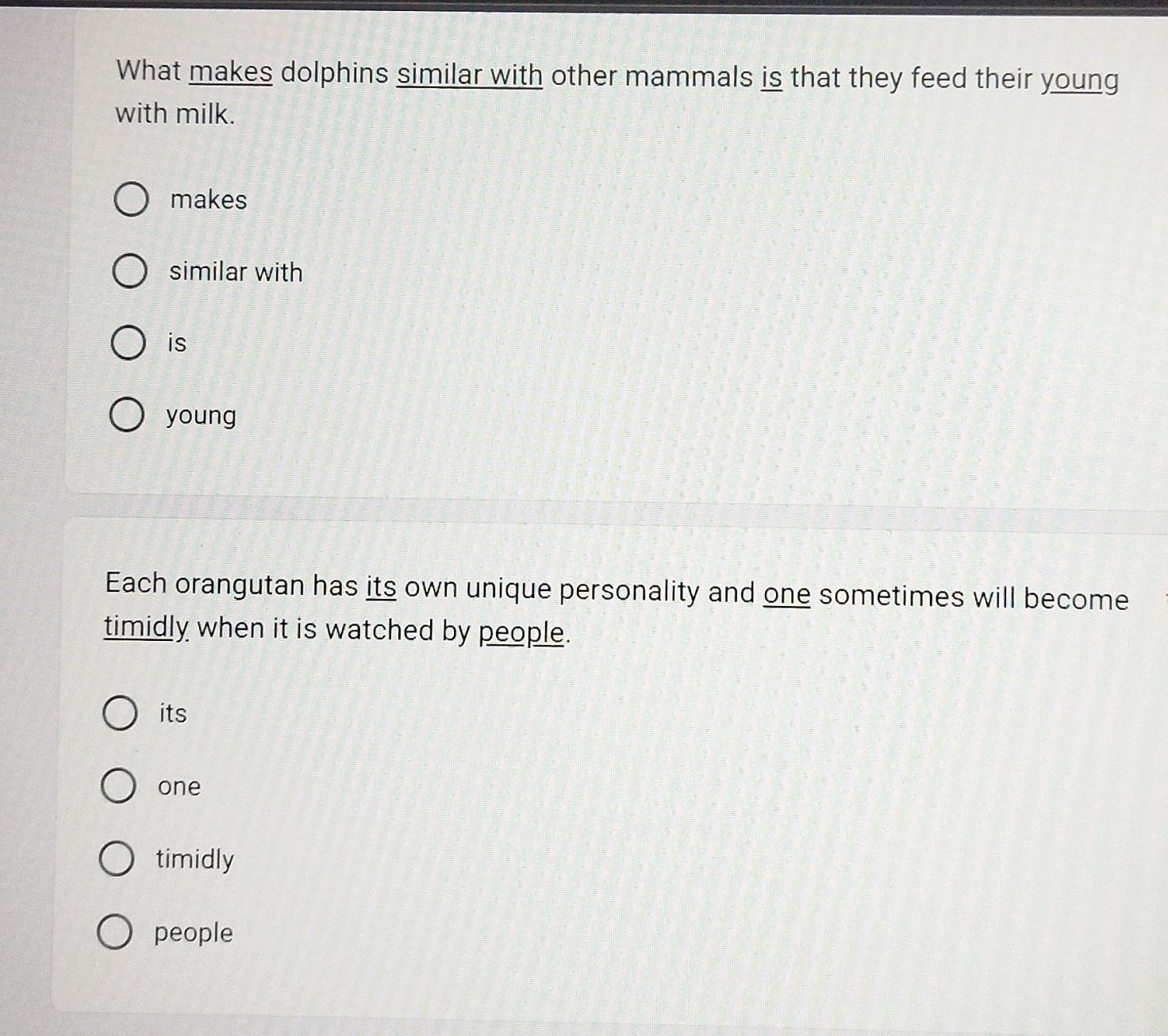
Task: Click underlined "its" in the orangutan sentence
Action: 381,588
